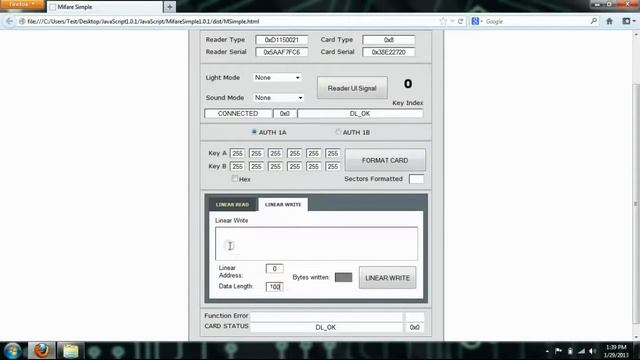Click the Linear Address field

(274, 268)
